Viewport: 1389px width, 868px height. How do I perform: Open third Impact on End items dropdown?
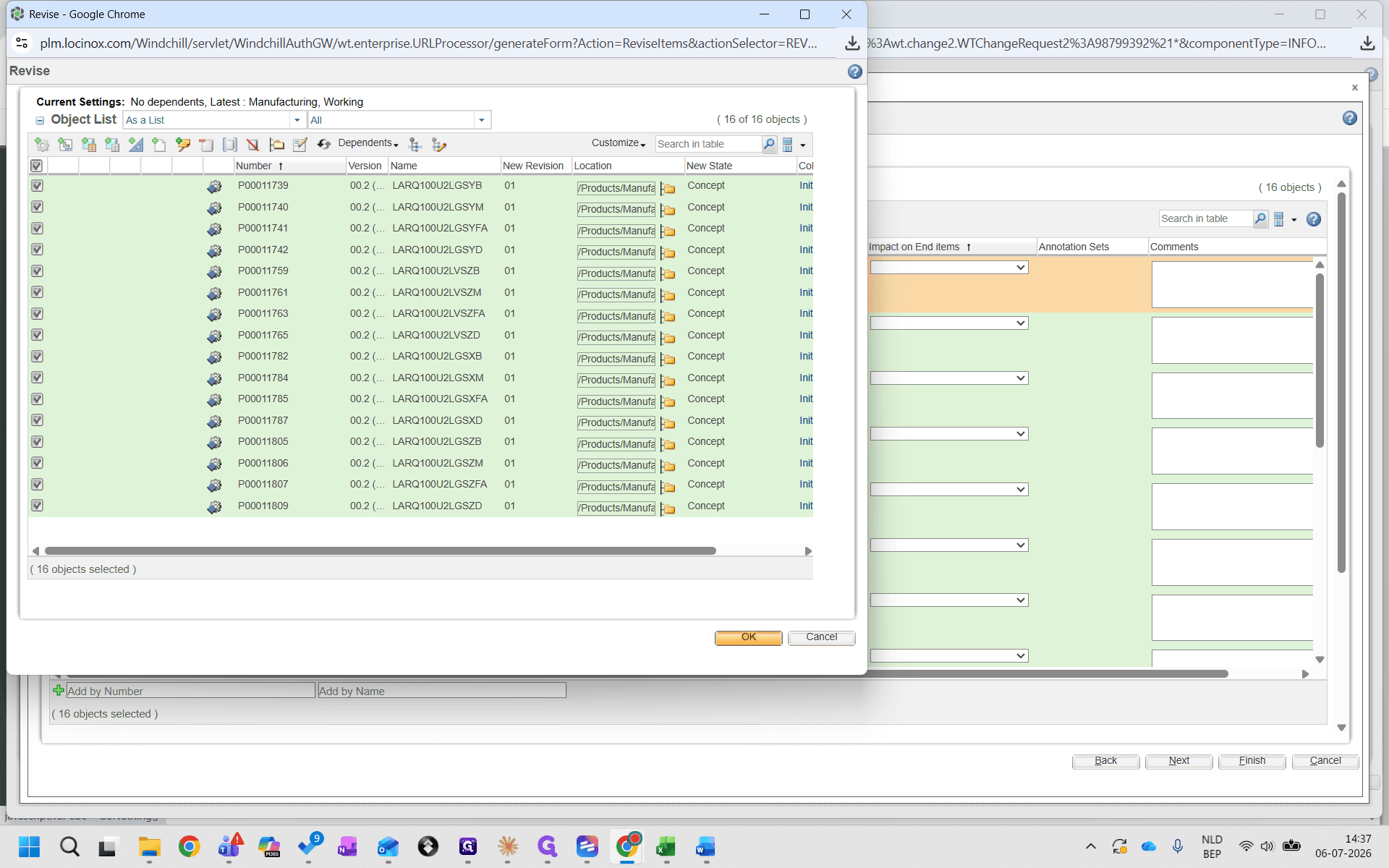[x=949, y=378]
